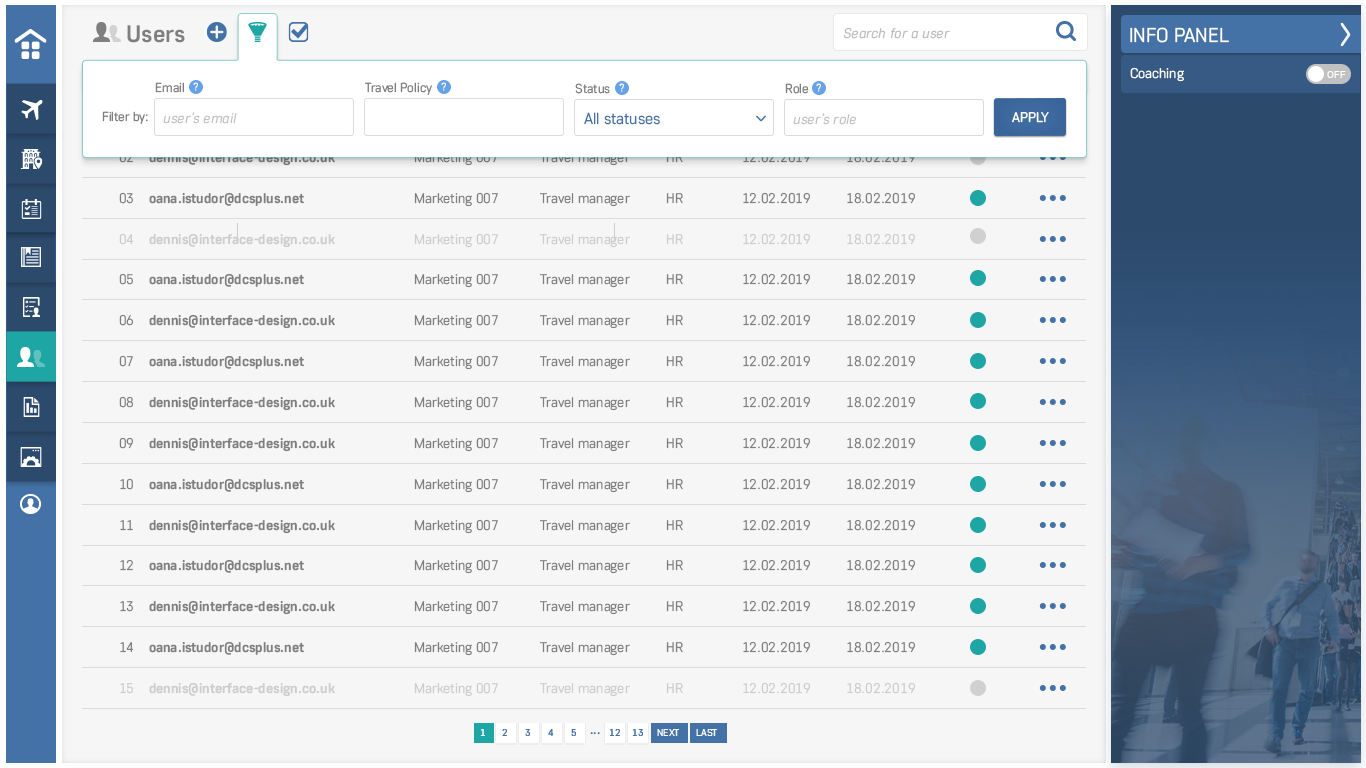
Task: Collapse the Info Panel chevron
Action: point(1345,35)
